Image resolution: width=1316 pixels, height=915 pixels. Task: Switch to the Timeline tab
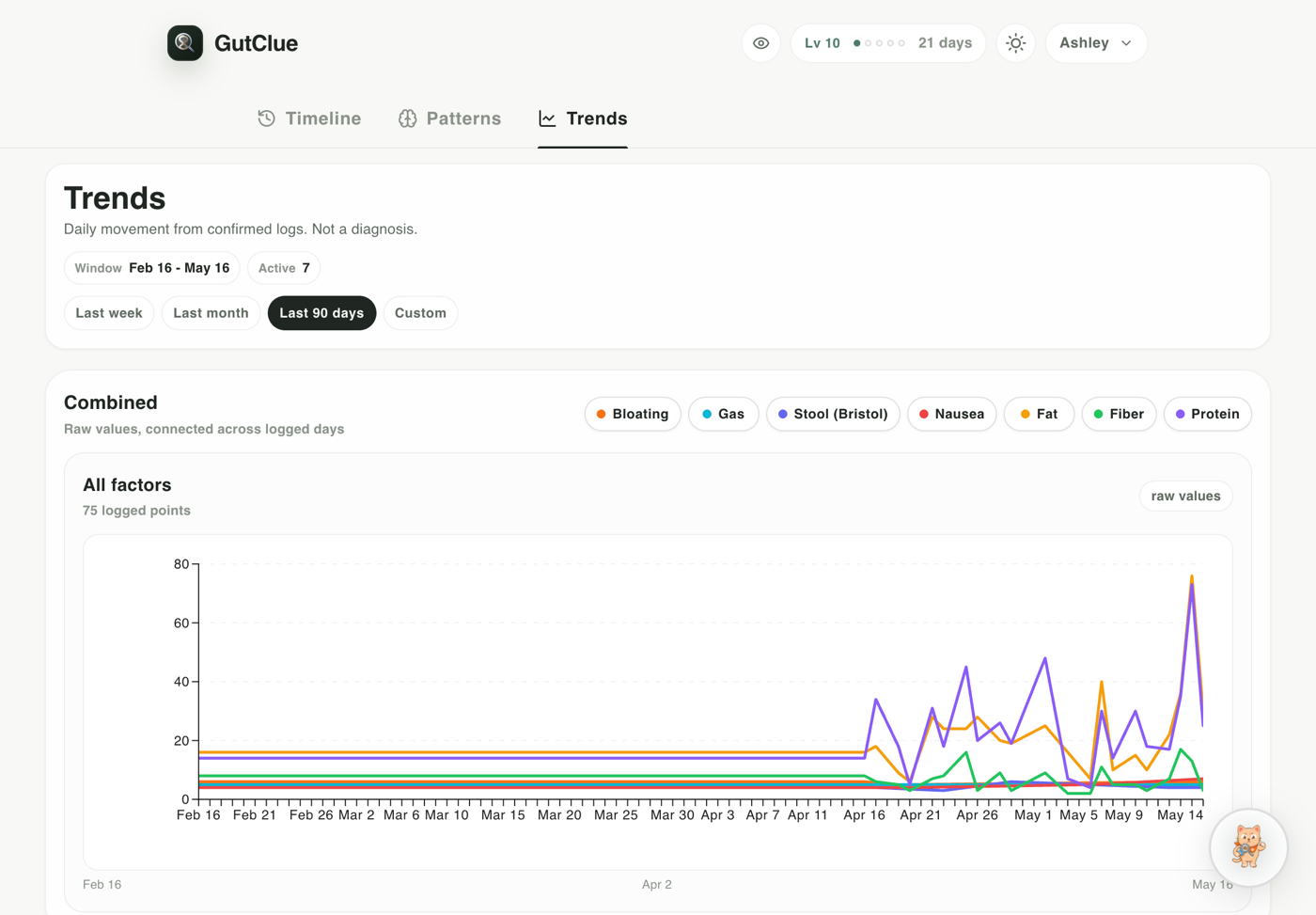point(309,118)
